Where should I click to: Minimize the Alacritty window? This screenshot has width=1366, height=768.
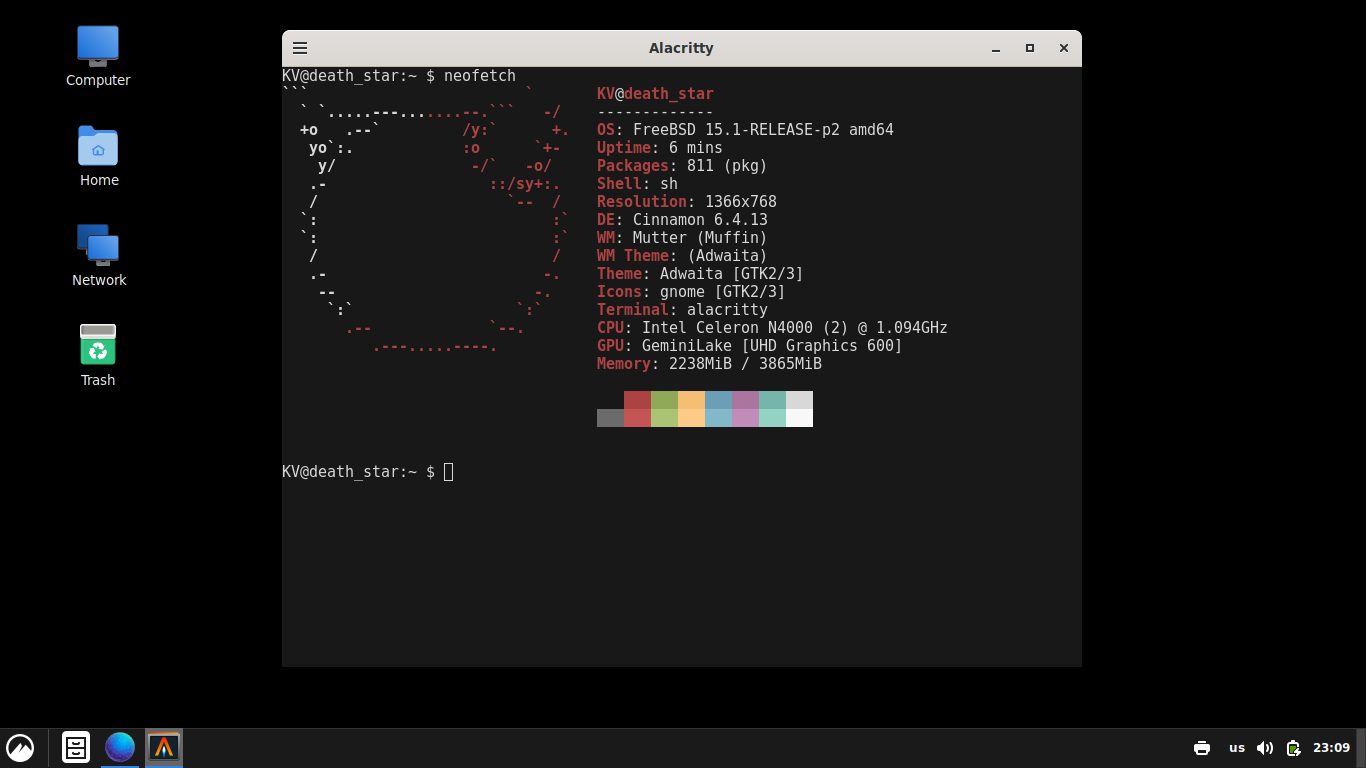tap(996, 48)
